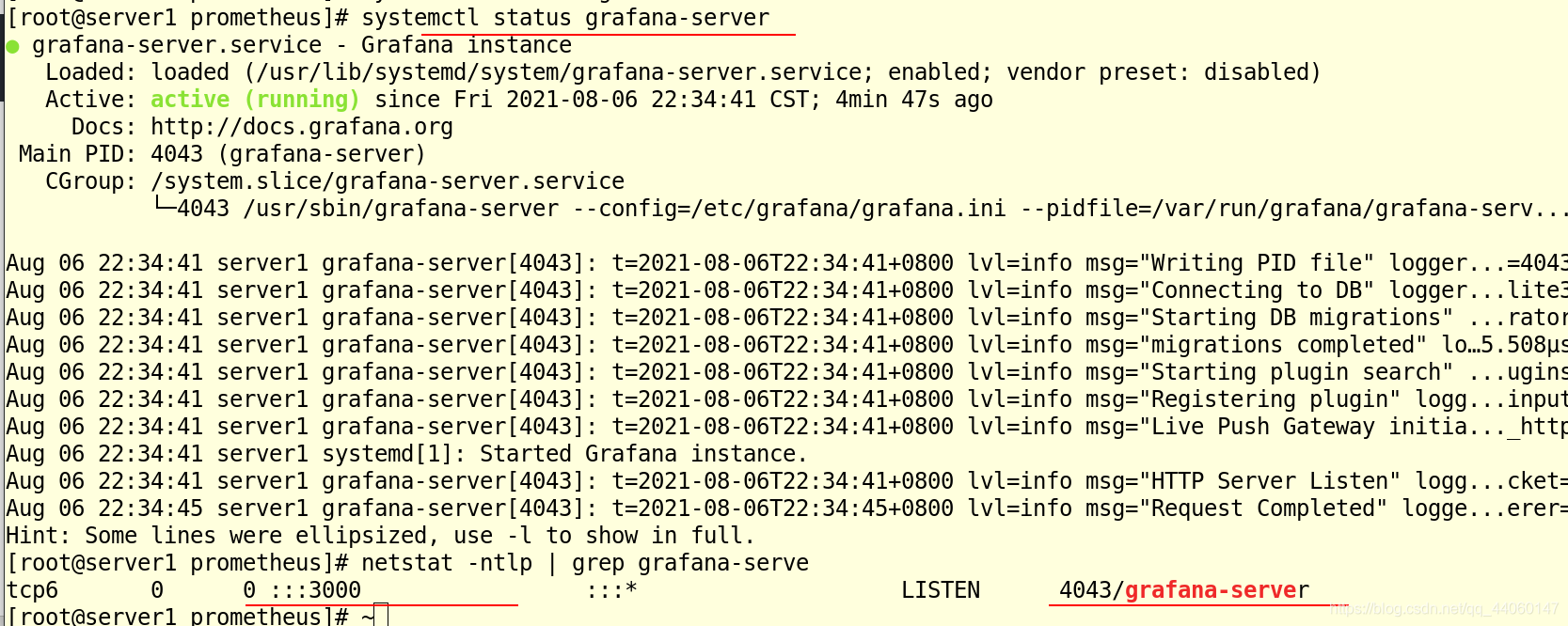This screenshot has height=626, width=1568.
Task: Click the log line 'migrations completed'
Action: tap(786, 345)
